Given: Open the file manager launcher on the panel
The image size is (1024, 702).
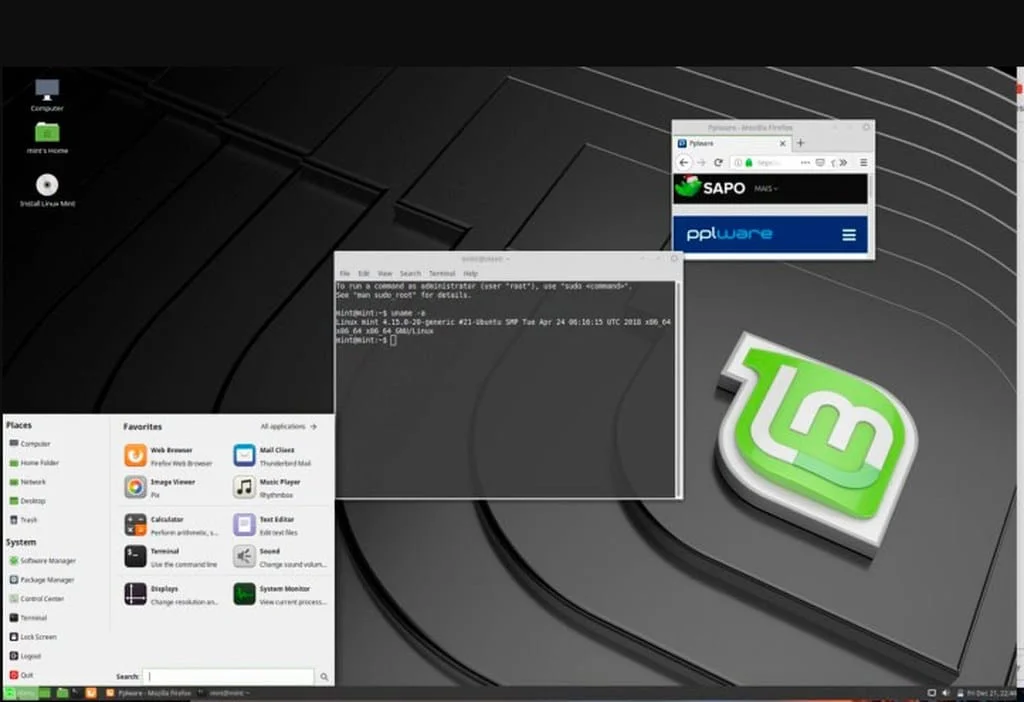Looking at the screenshot, I should point(62,693).
